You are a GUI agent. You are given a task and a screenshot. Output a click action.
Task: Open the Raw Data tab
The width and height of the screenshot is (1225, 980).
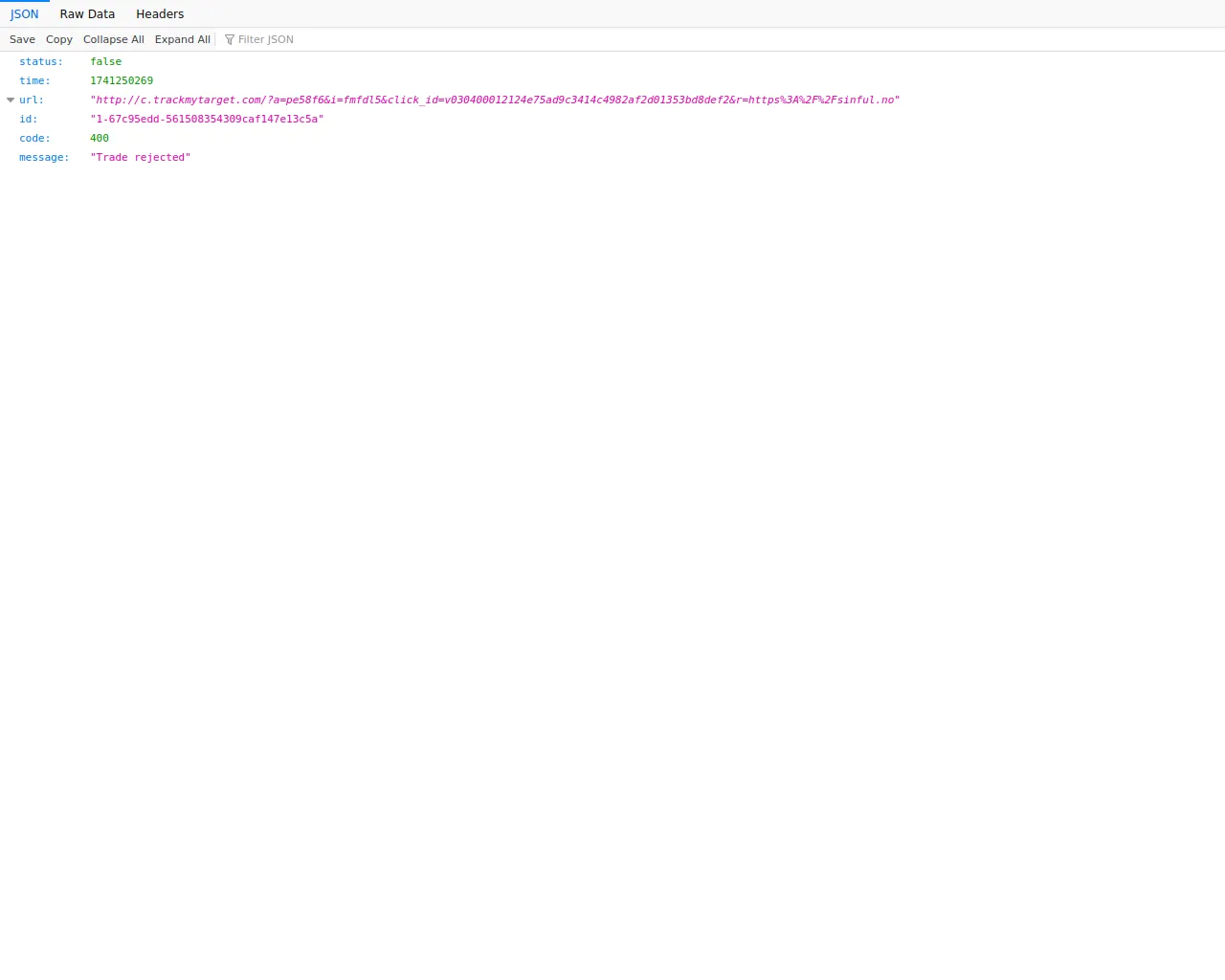87,14
